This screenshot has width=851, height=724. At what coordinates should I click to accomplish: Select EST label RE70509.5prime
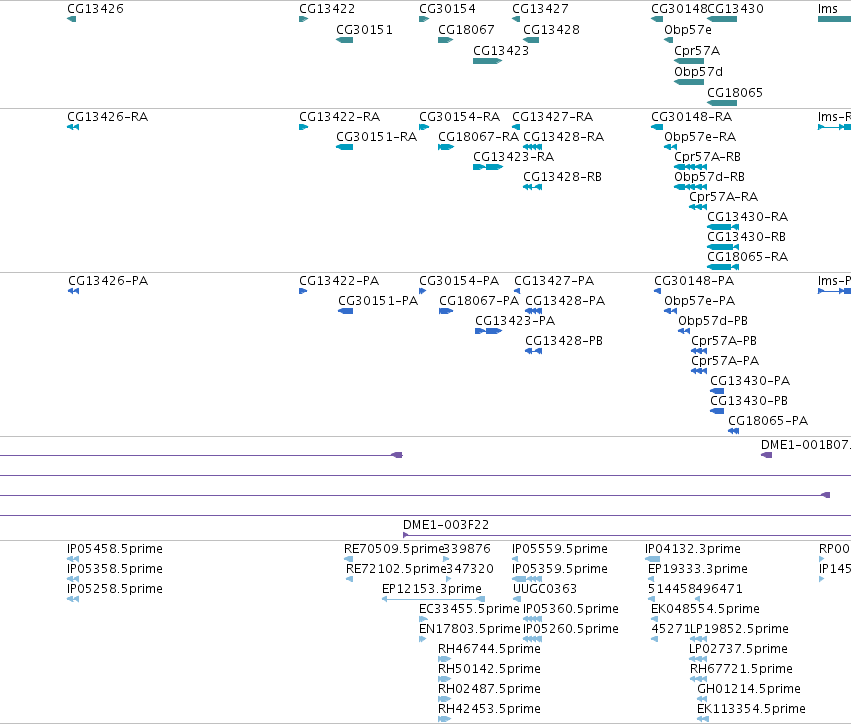394,549
